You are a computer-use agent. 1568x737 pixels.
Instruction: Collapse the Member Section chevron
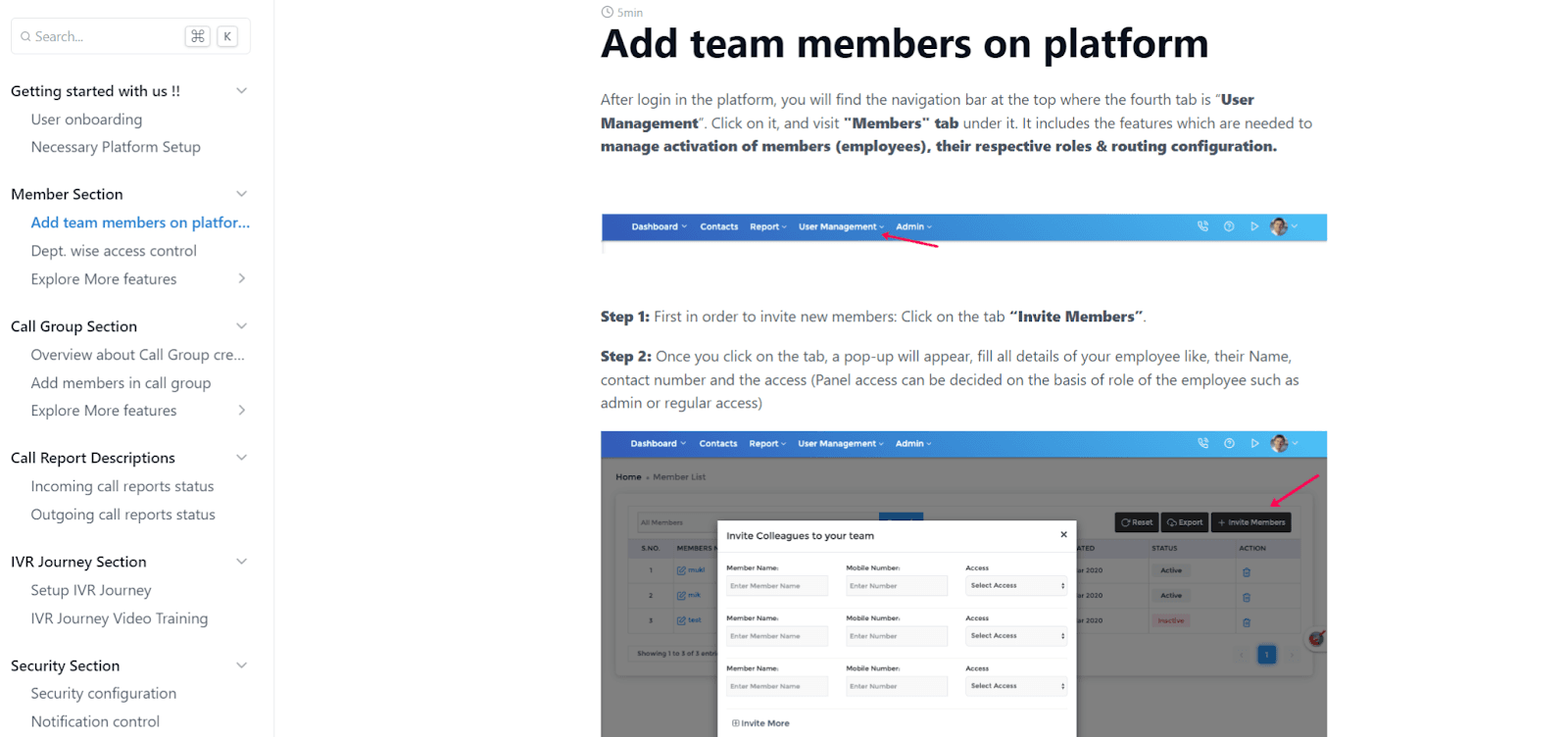pyautogui.click(x=241, y=194)
